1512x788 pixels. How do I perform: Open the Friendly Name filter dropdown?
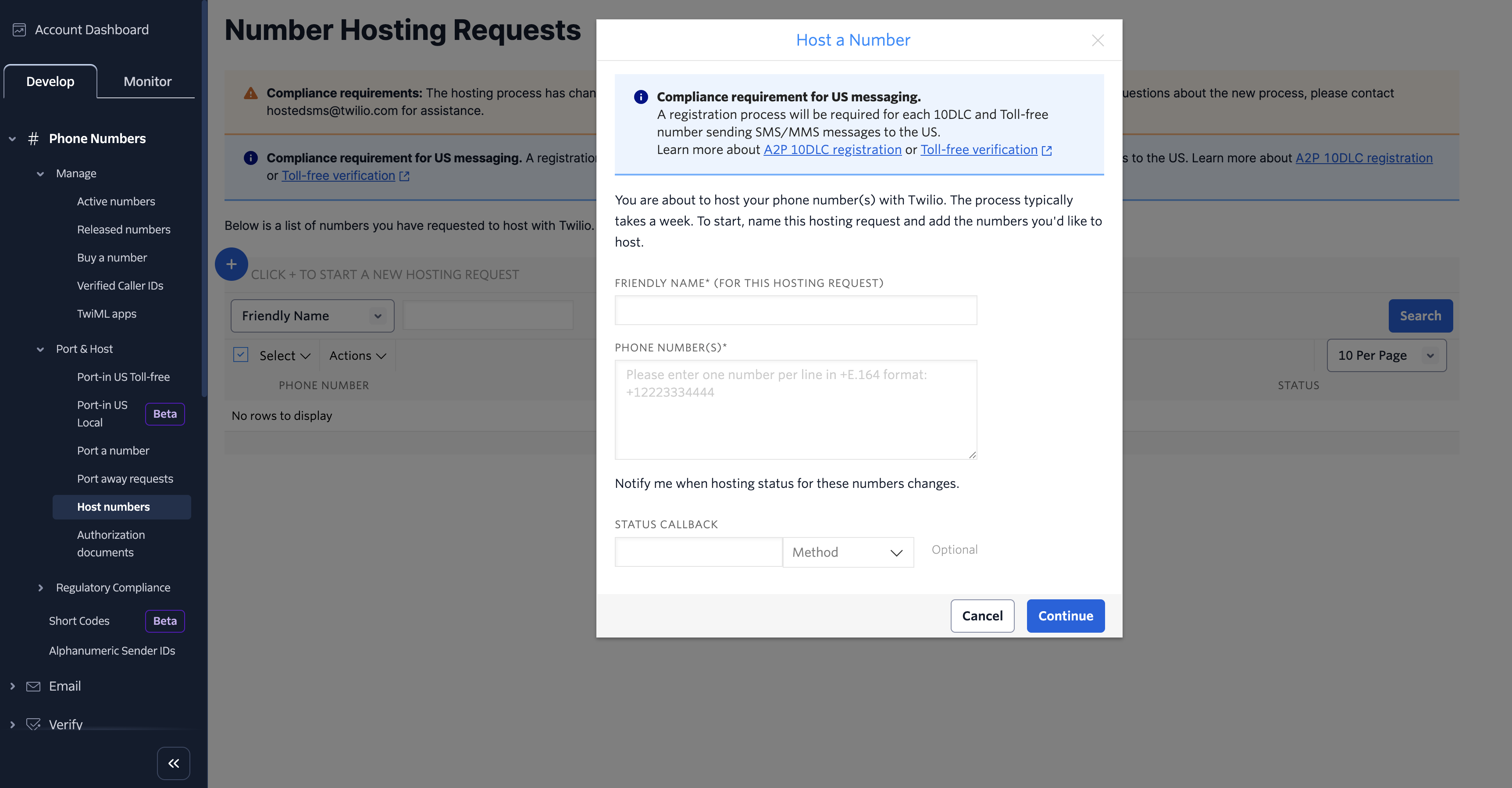click(x=312, y=316)
